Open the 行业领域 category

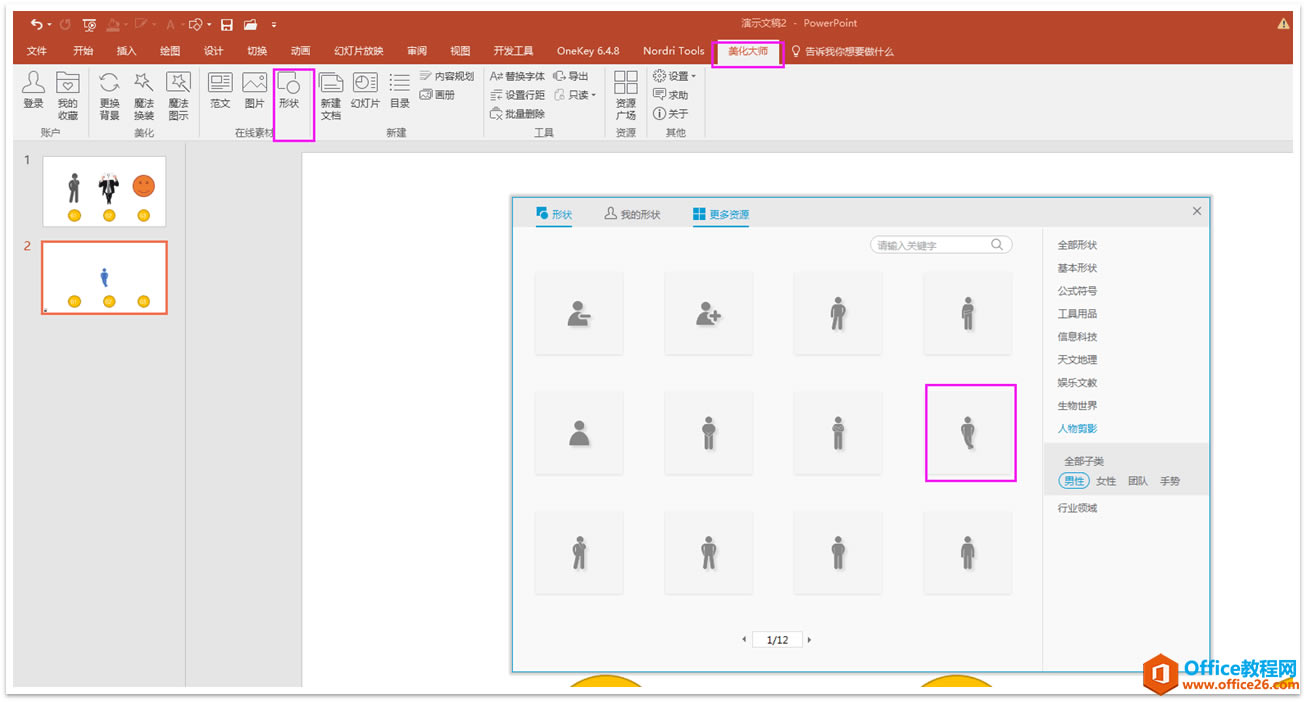[1077, 508]
